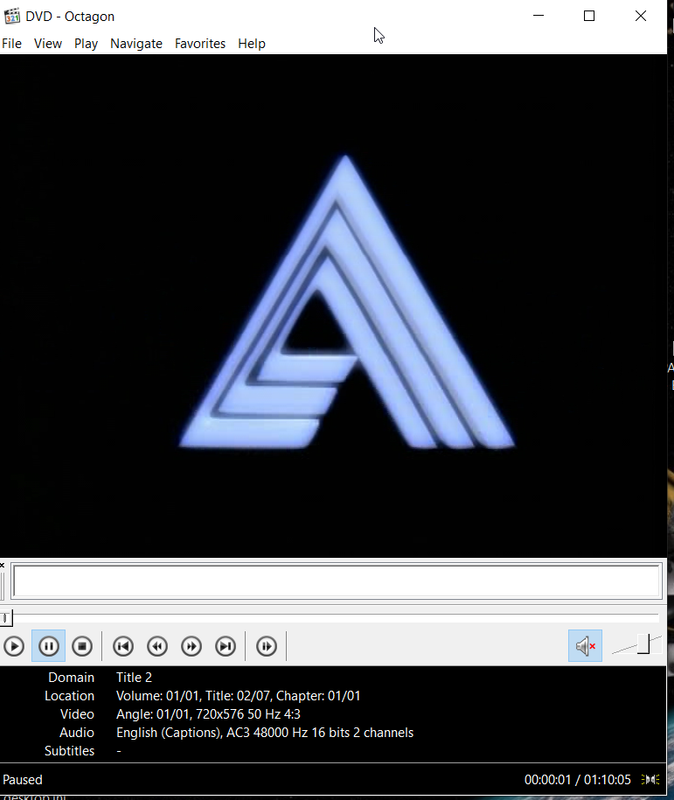Open the Play menu
Image resolution: width=674 pixels, height=800 pixels.
click(86, 44)
